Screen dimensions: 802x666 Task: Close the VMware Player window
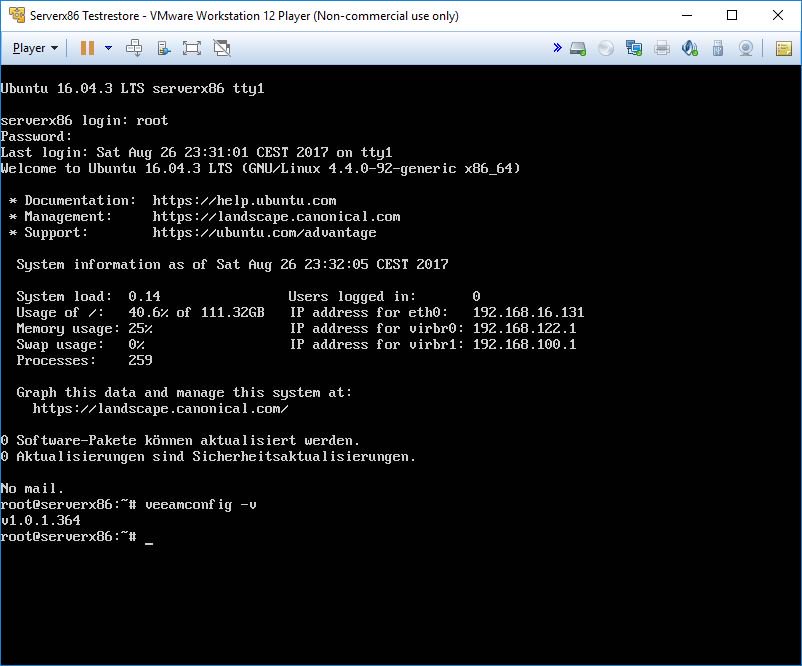778,15
